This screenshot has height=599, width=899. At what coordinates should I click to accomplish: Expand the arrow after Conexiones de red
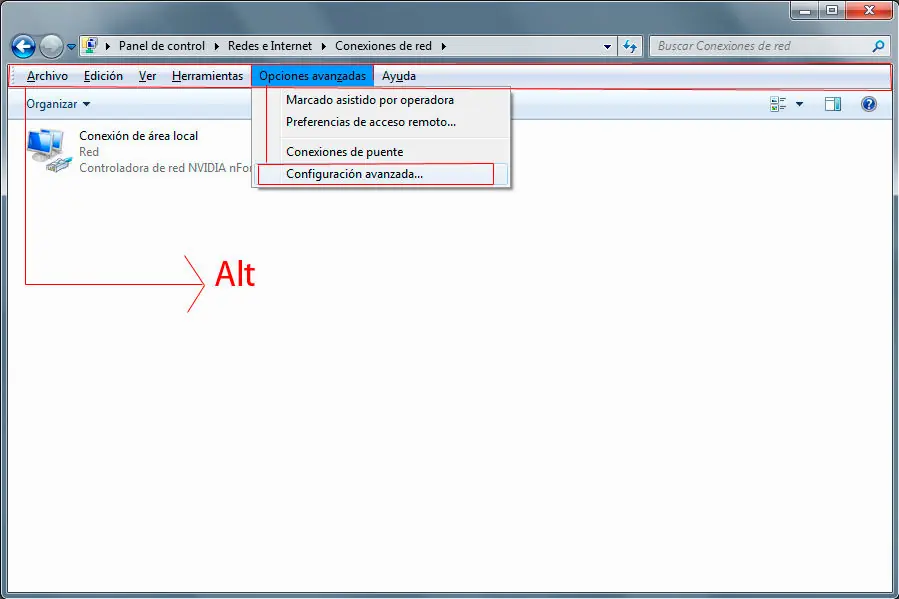click(x=444, y=46)
